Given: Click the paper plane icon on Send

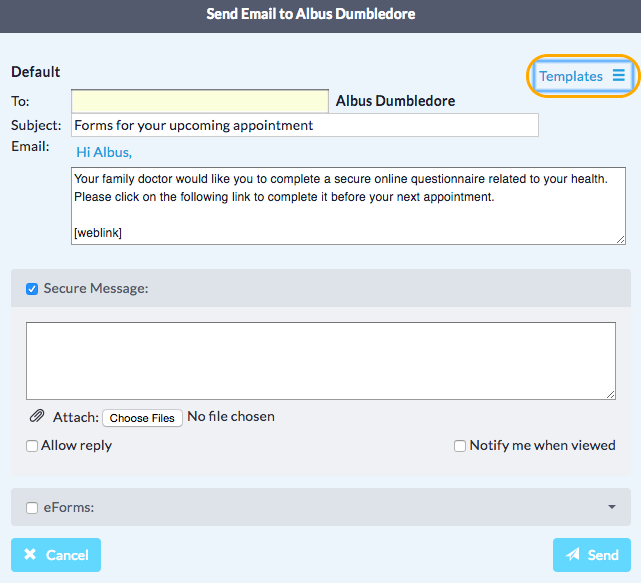Looking at the screenshot, I should [x=573, y=555].
